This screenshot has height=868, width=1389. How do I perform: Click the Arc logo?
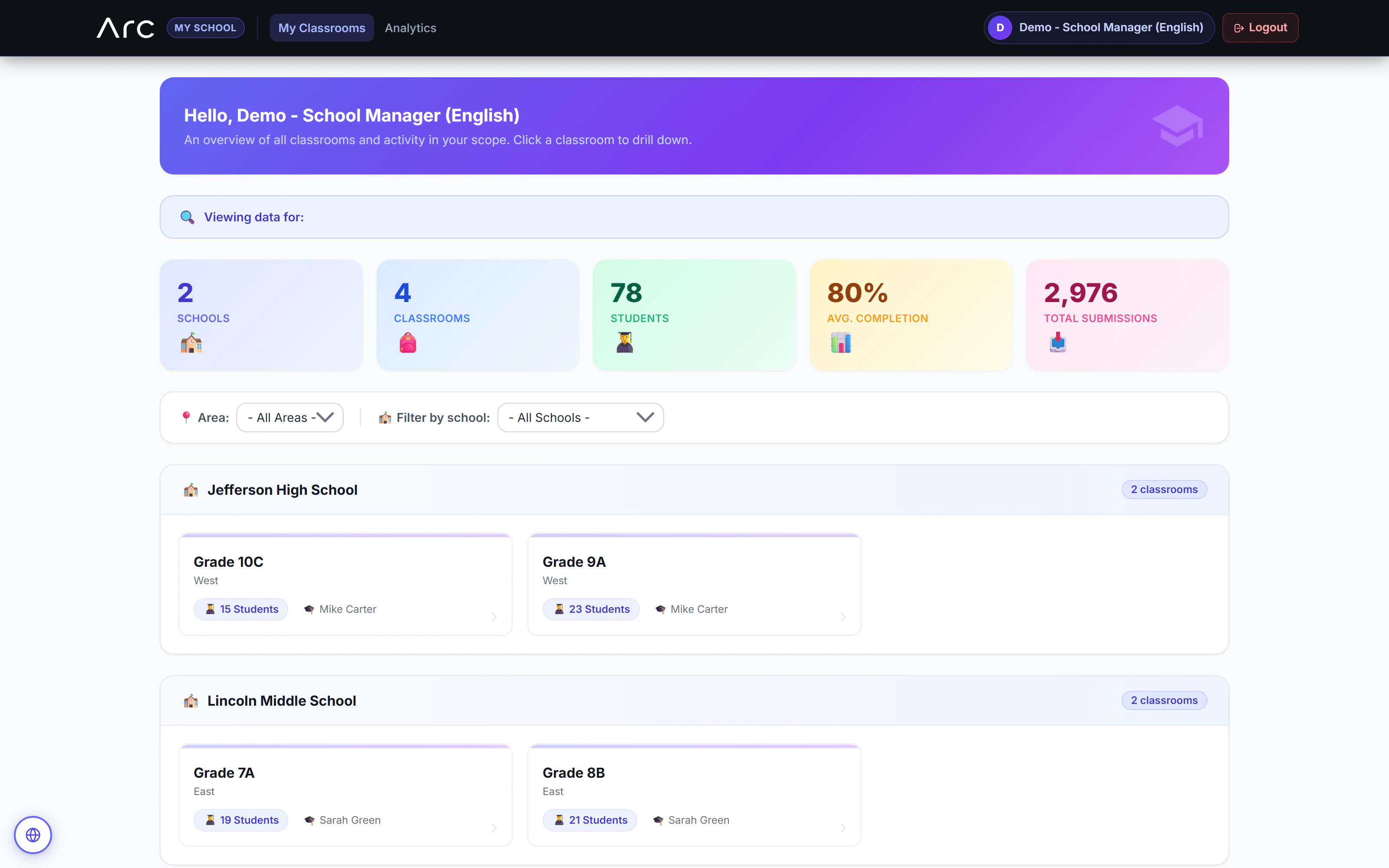click(x=125, y=27)
